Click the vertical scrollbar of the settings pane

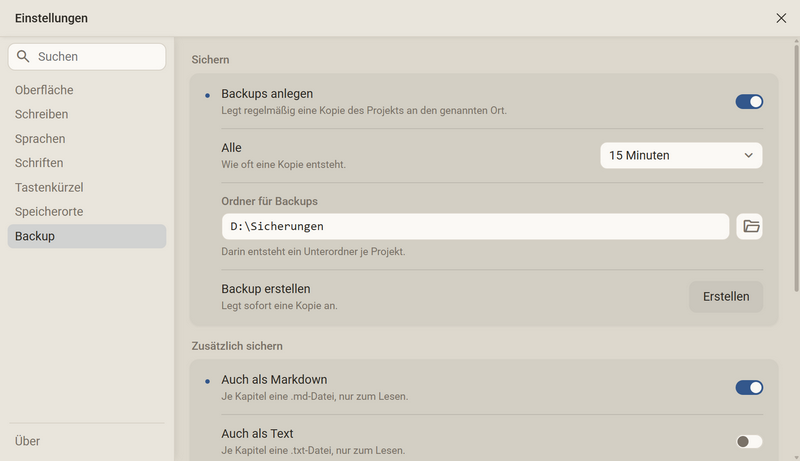coord(796,168)
